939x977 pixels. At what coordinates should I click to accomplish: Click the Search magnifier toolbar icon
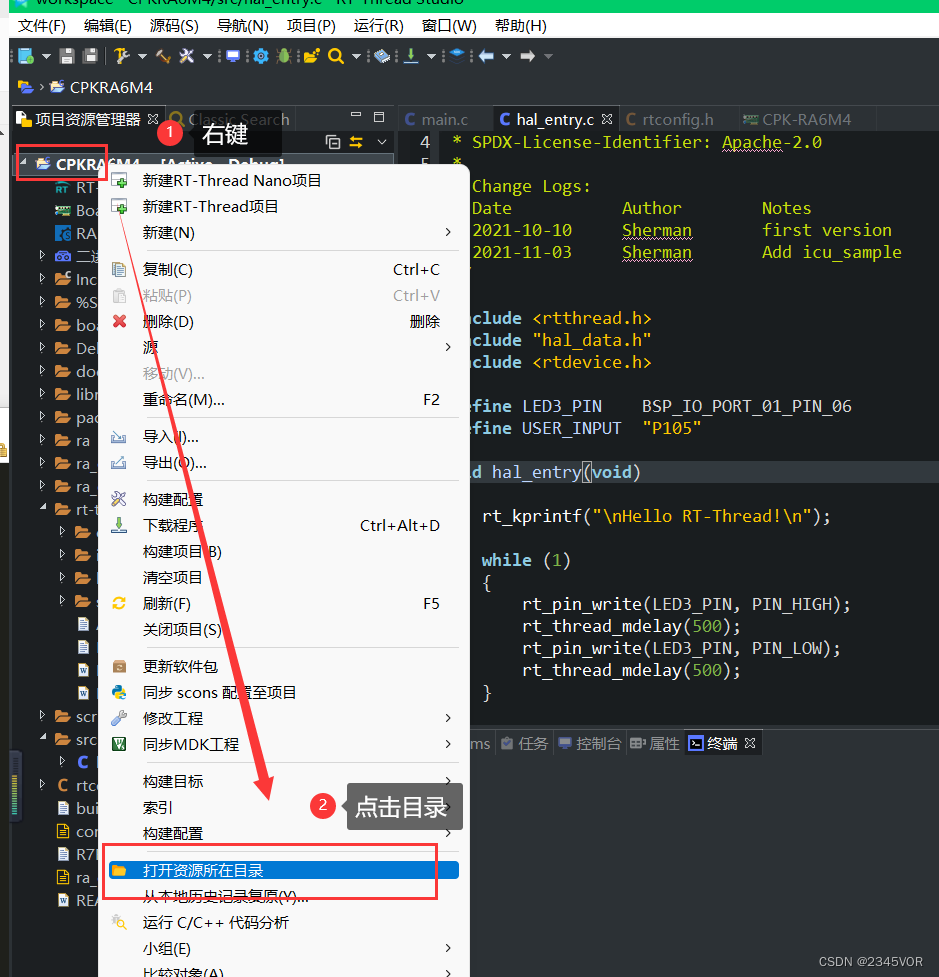[336, 56]
